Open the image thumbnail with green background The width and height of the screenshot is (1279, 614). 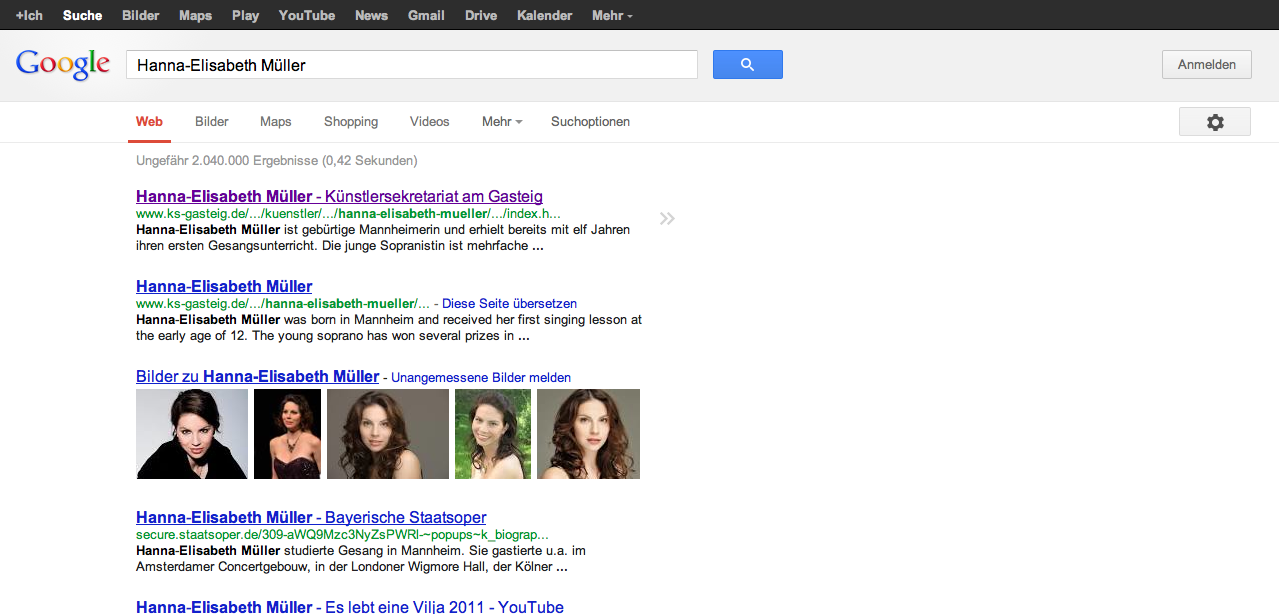(x=492, y=434)
